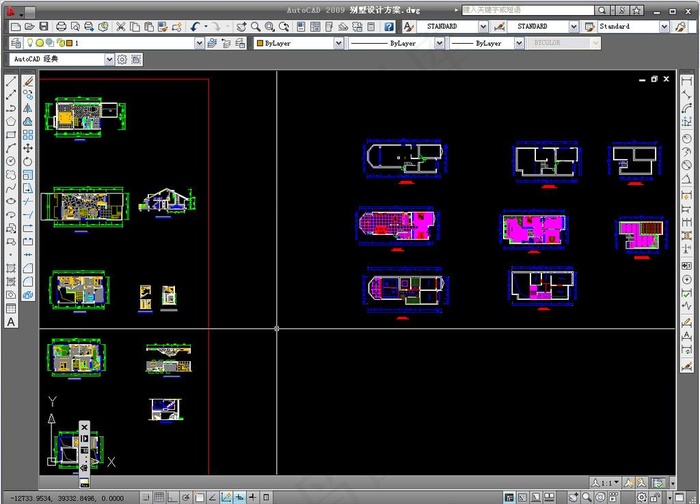The height and width of the screenshot is (504, 700).
Task: Open the annotation scale 1:1 button
Action: pyautogui.click(x=606, y=481)
